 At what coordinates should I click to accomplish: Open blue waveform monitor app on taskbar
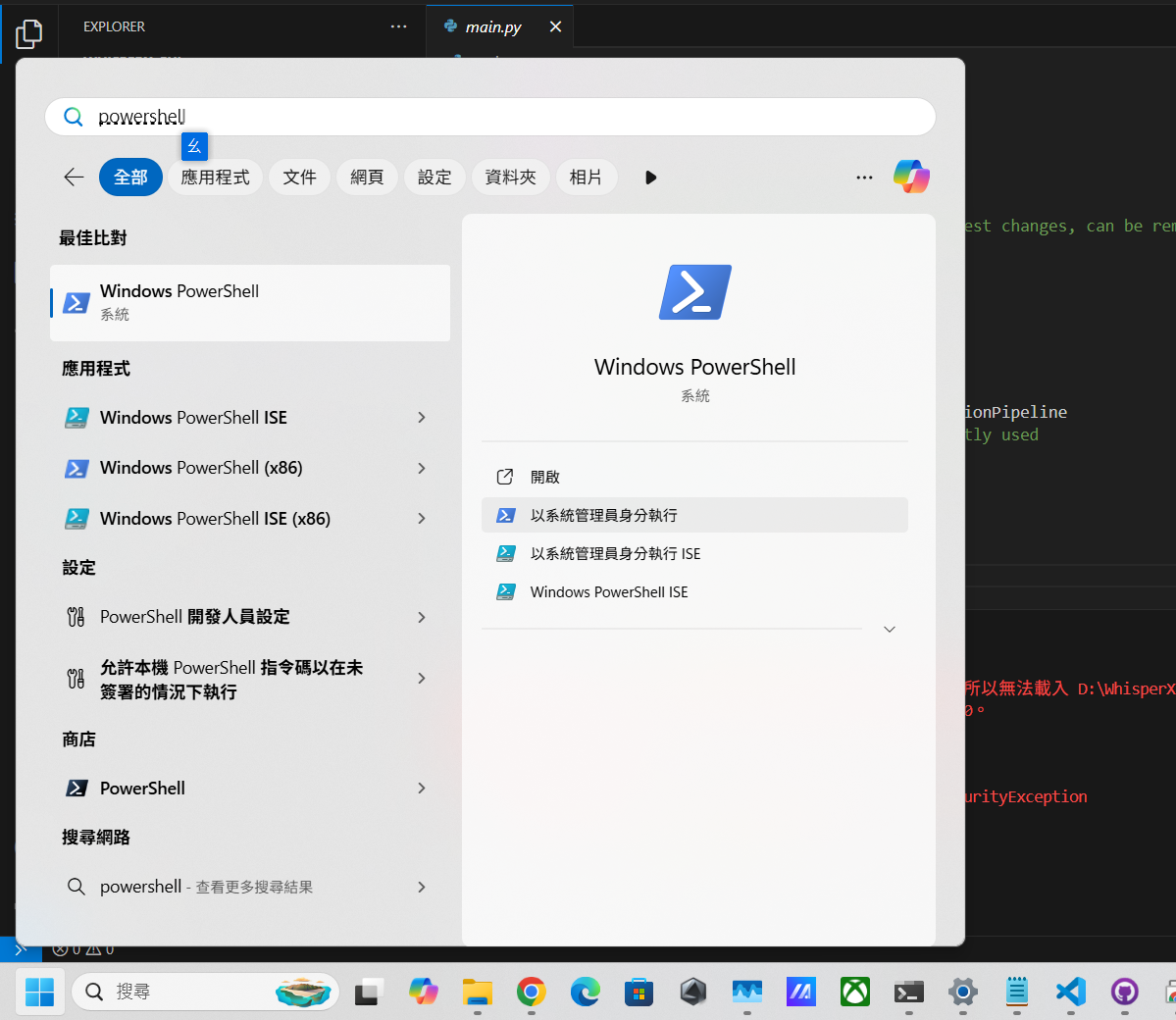coord(747,992)
